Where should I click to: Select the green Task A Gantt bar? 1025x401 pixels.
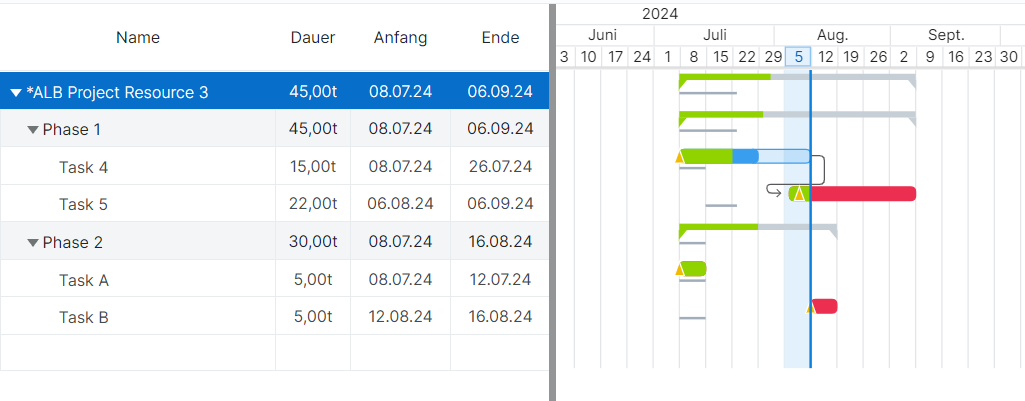tap(695, 268)
